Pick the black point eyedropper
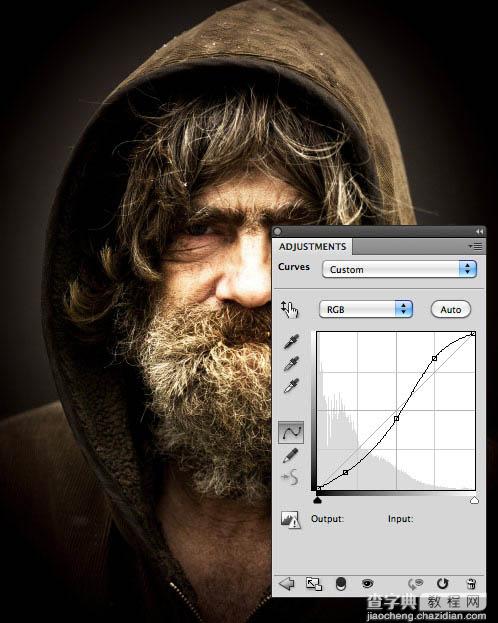This screenshot has height=623, width=498. click(291, 341)
